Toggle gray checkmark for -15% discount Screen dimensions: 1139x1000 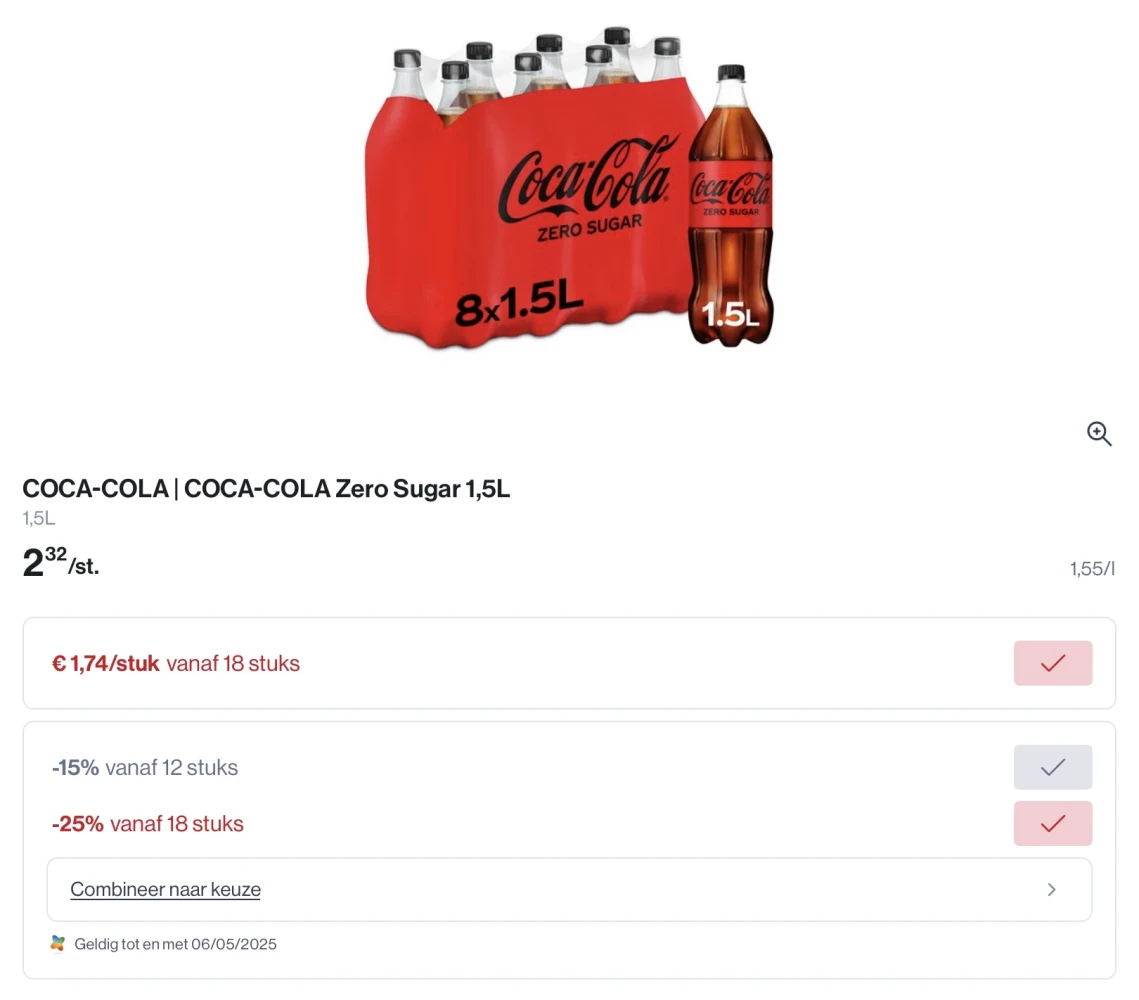1052,767
